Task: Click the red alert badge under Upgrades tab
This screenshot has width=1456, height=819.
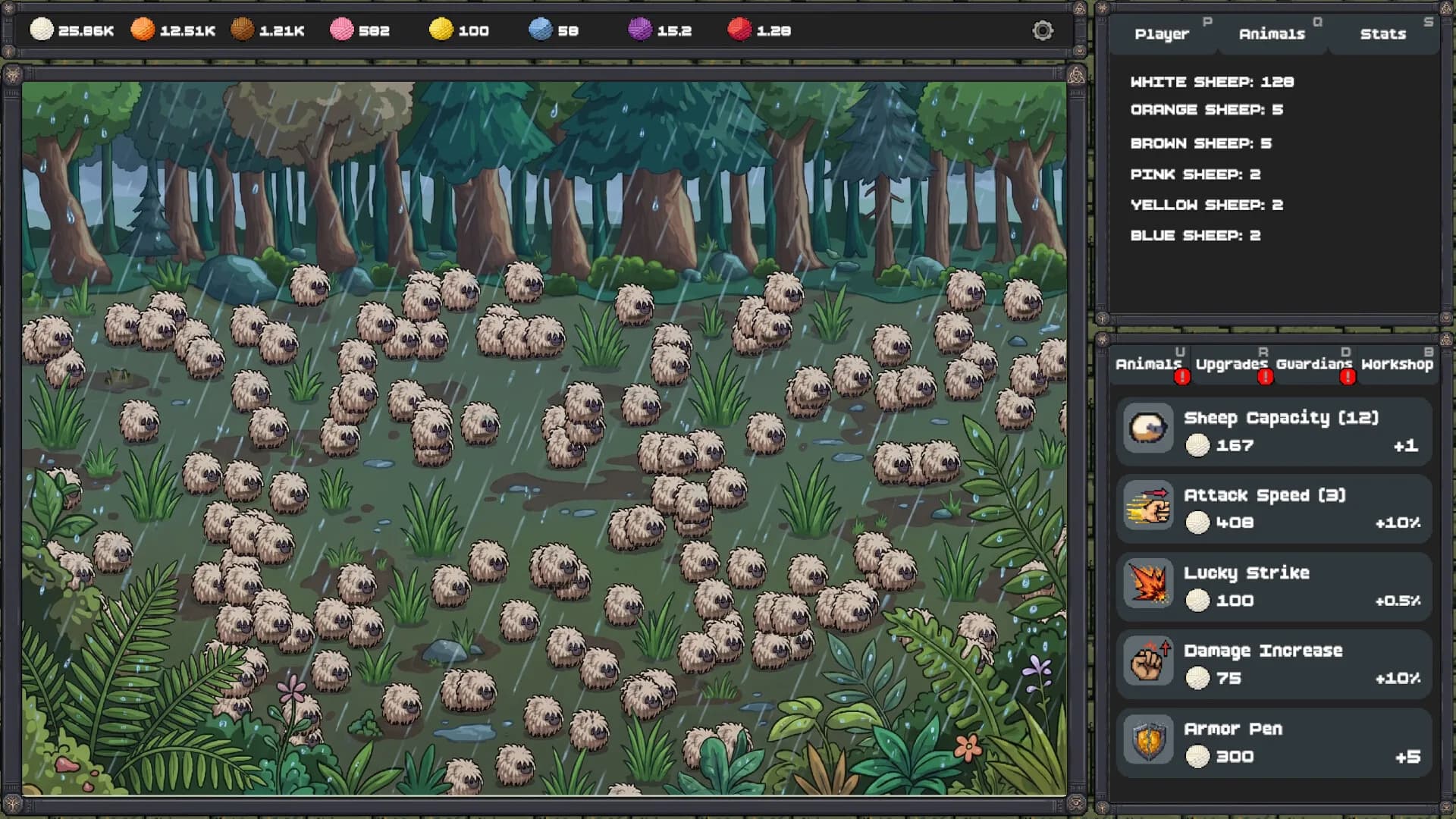Action: coord(1265,377)
